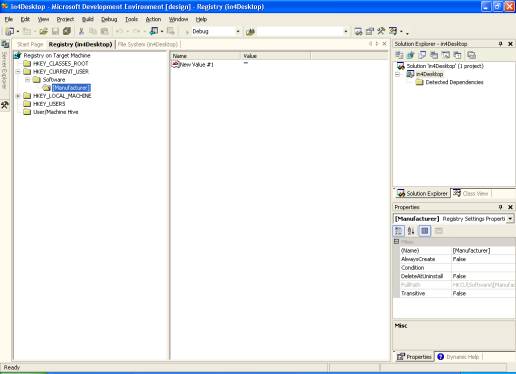This screenshot has width=516, height=374.
Task: Open the Action menu
Action: pos(153,19)
